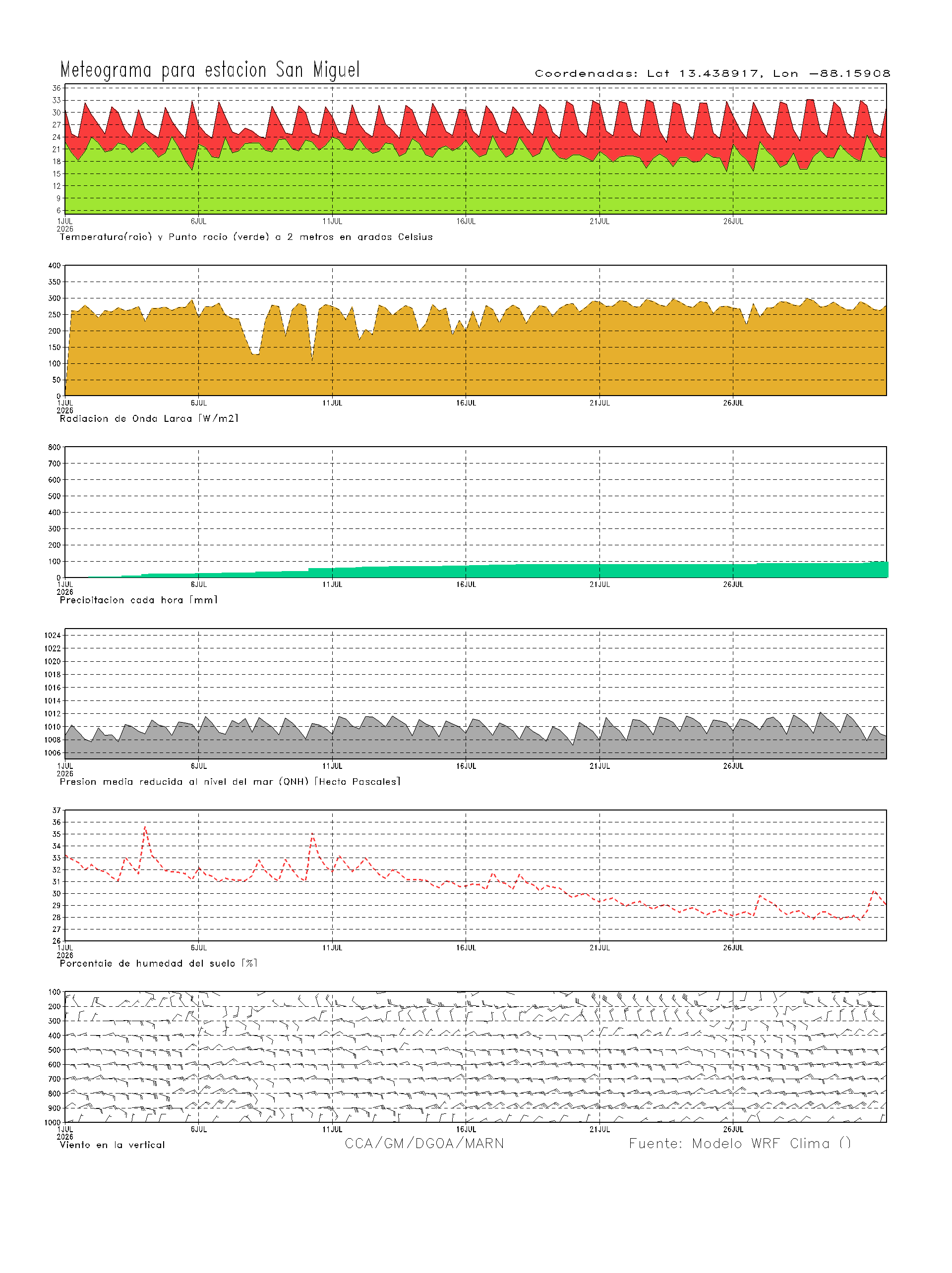Click the 26JUL marker under soil humidity chart

(733, 948)
